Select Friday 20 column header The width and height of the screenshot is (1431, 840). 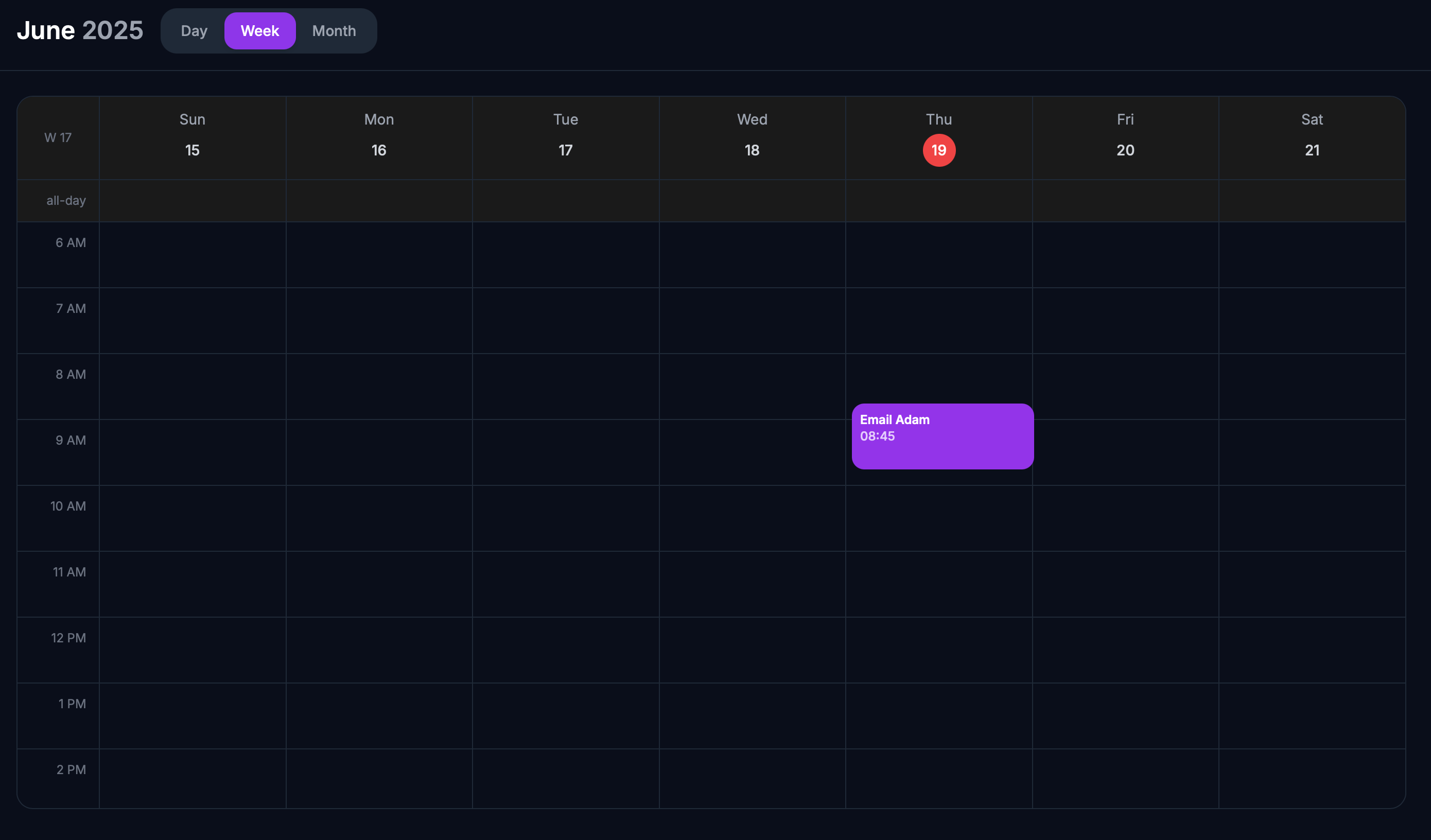point(1125,138)
